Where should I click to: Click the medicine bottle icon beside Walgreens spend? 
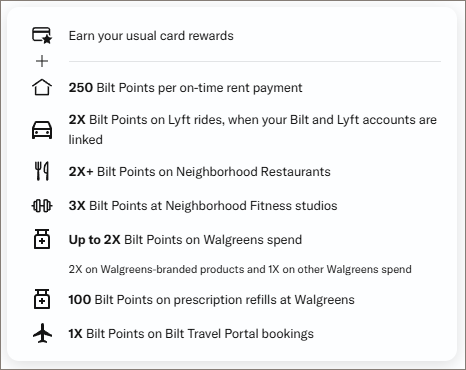click(x=42, y=239)
